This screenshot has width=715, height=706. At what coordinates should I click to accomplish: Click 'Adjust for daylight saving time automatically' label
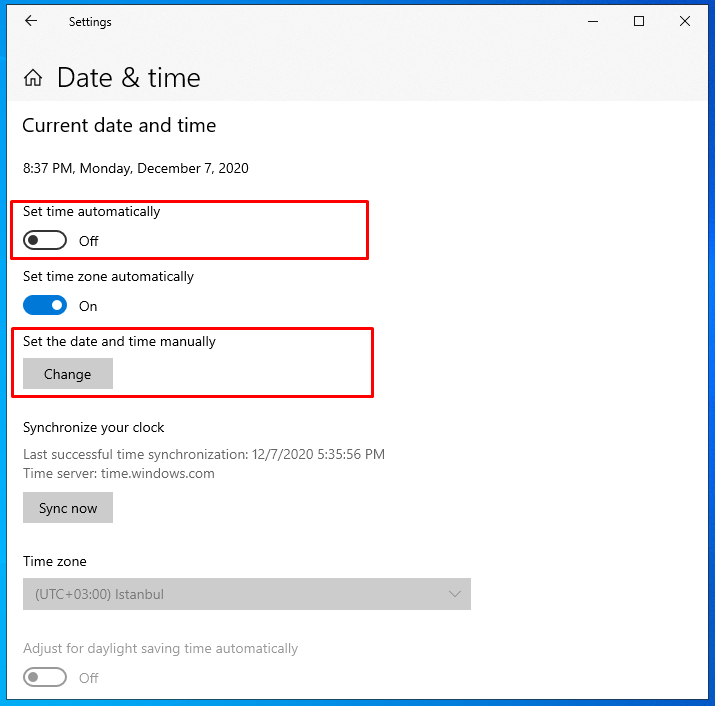coord(161,649)
